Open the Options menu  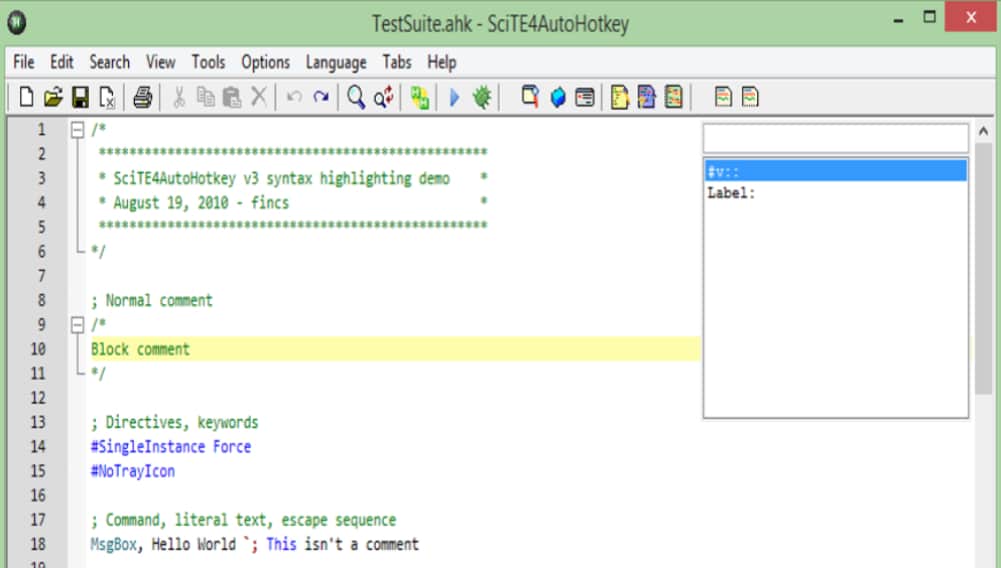coord(266,63)
